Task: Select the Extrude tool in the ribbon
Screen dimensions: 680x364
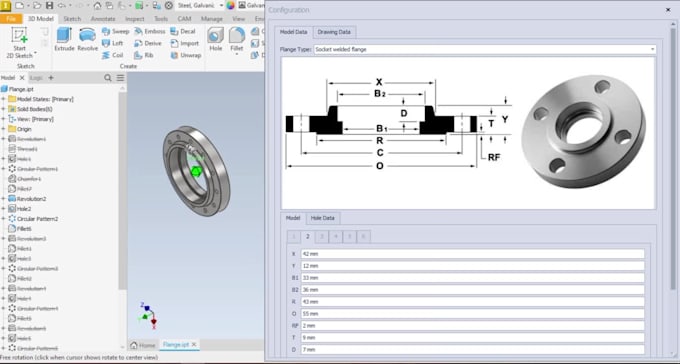Action: pos(64,39)
